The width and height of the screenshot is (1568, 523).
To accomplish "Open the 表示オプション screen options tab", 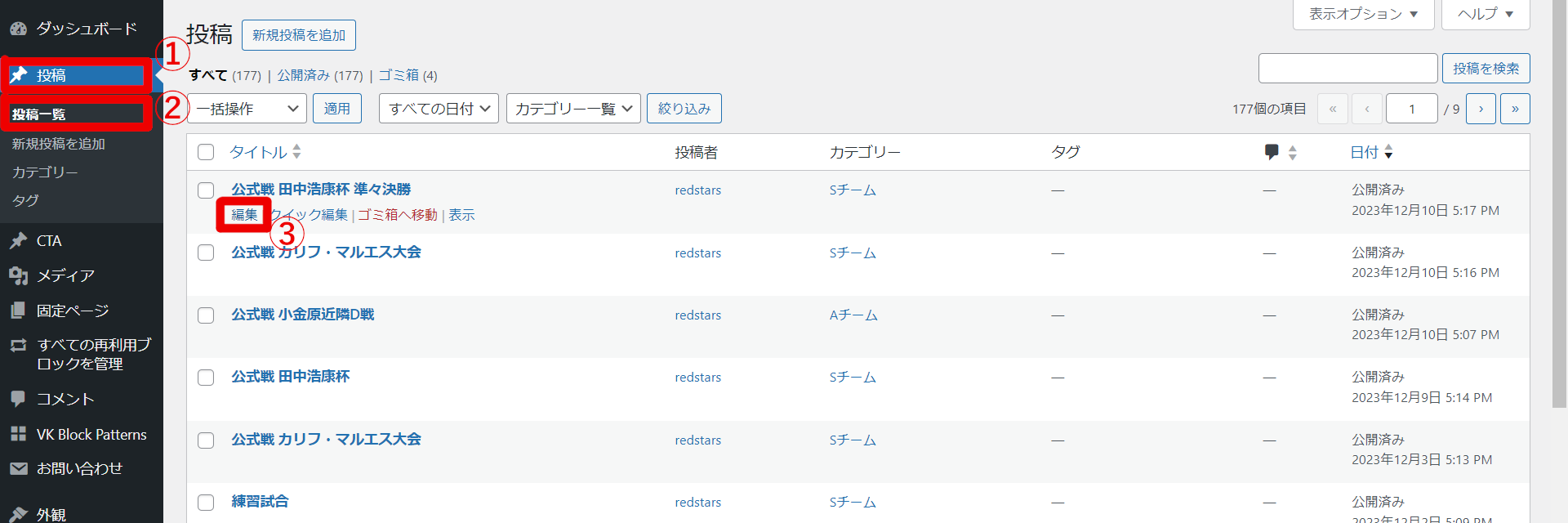I will [1363, 14].
